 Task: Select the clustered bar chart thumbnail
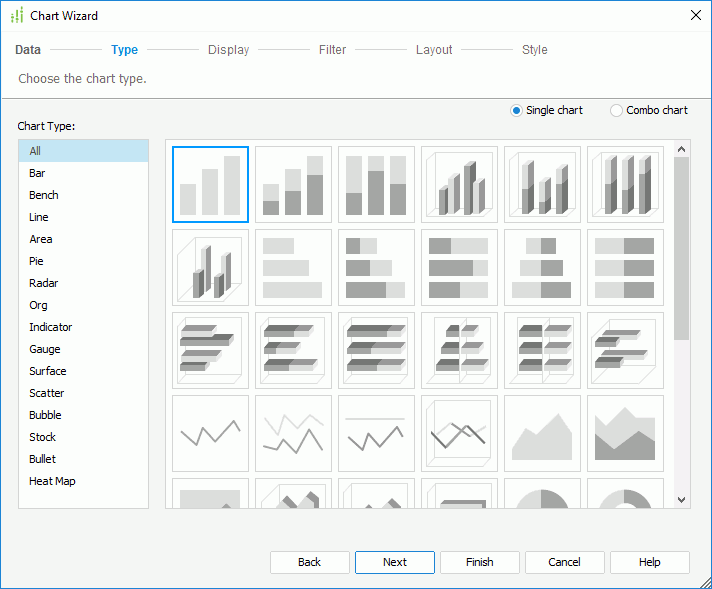coord(210,184)
